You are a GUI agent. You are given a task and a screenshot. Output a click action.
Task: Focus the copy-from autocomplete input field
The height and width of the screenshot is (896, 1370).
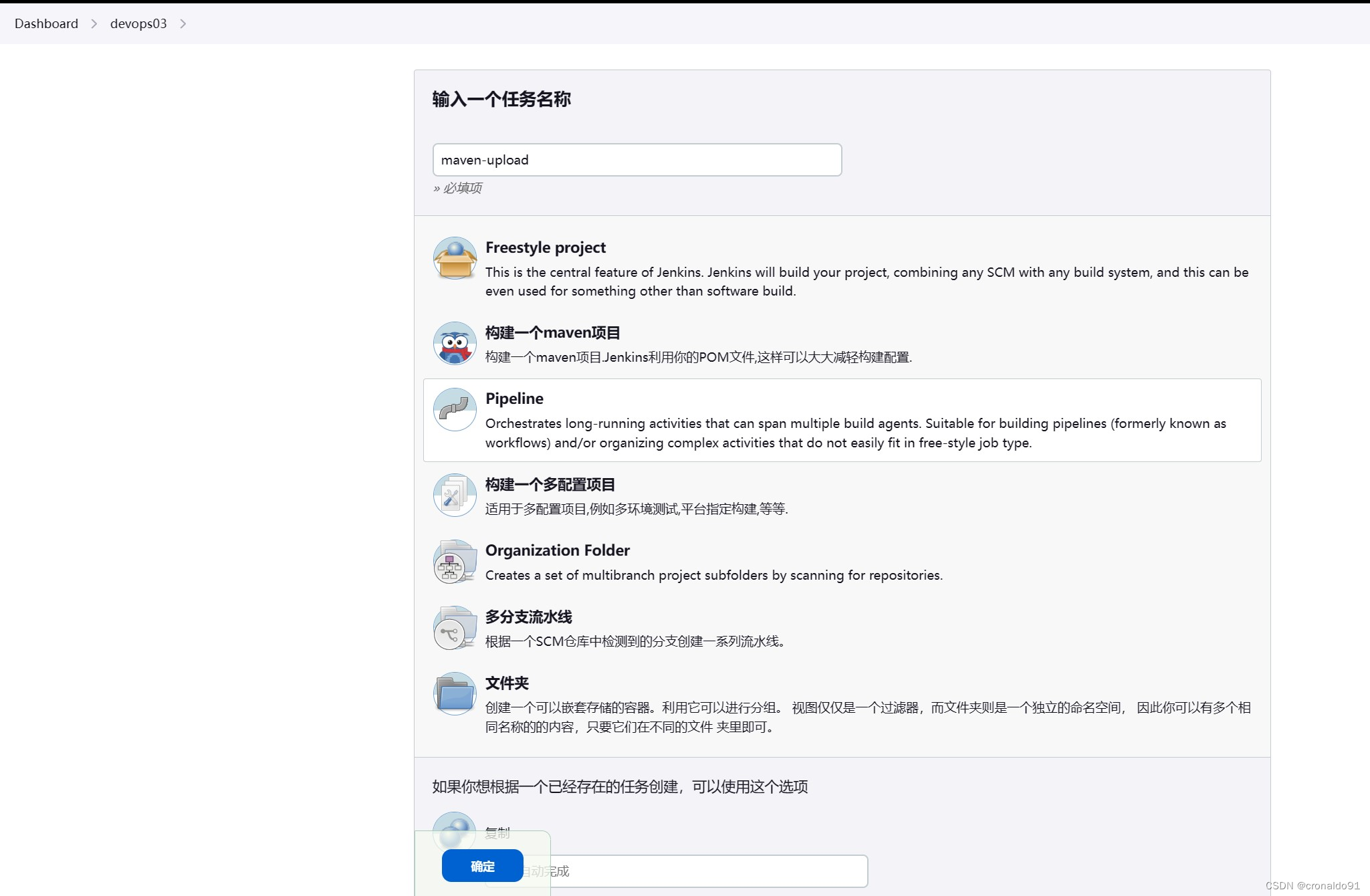click(x=677, y=871)
